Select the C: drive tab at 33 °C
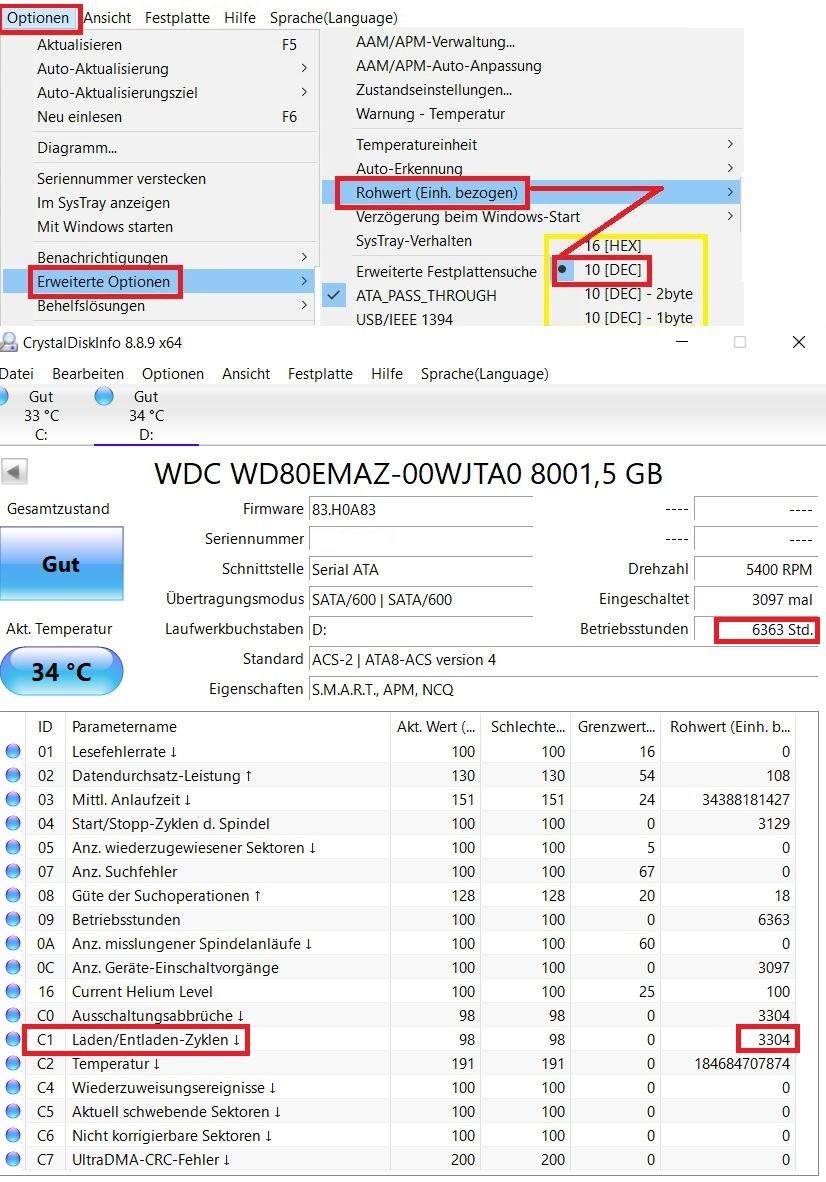 tap(41, 415)
